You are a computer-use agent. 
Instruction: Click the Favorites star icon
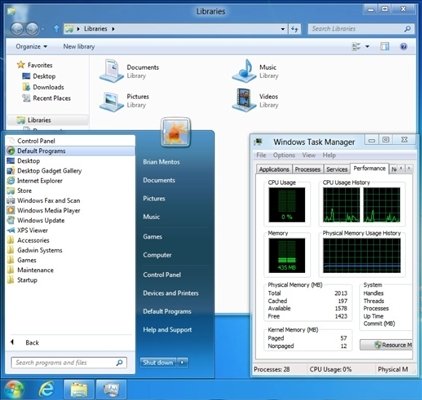[x=21, y=65]
